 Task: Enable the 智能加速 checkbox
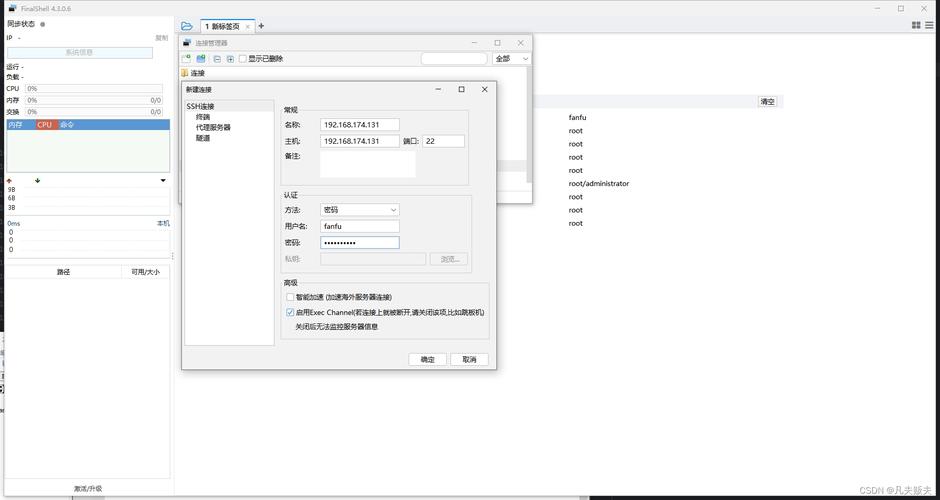[x=290, y=297]
